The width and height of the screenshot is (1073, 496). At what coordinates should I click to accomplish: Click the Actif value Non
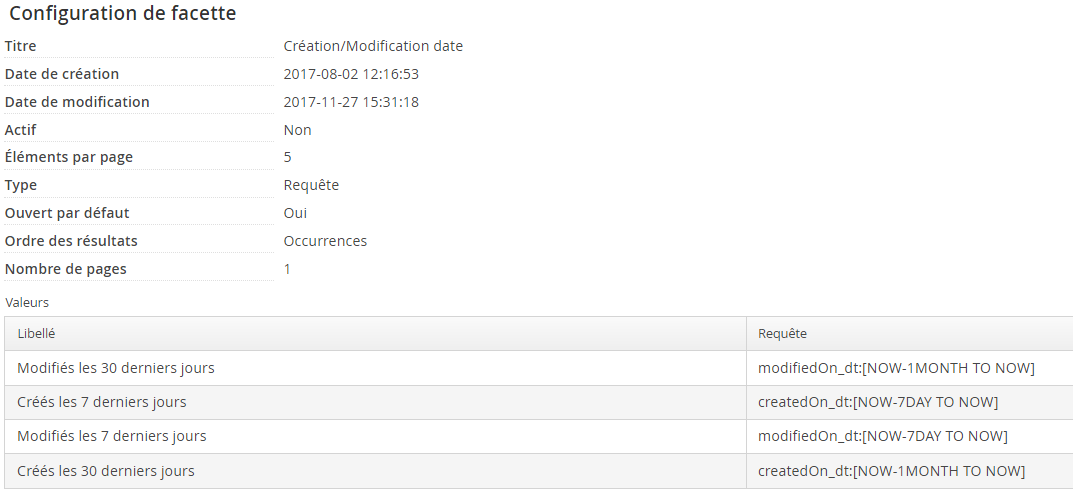(298, 130)
